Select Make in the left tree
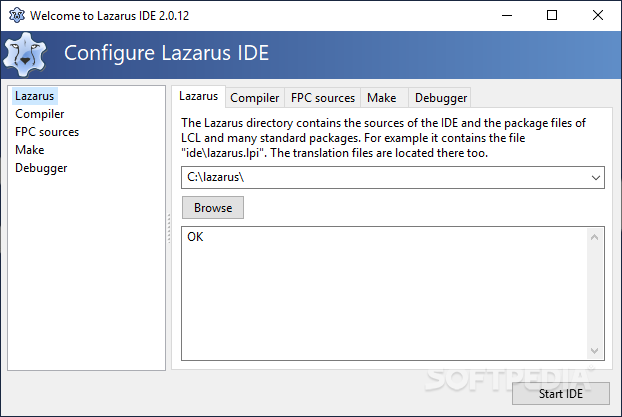Screen dimensions: 622x417 point(30,150)
